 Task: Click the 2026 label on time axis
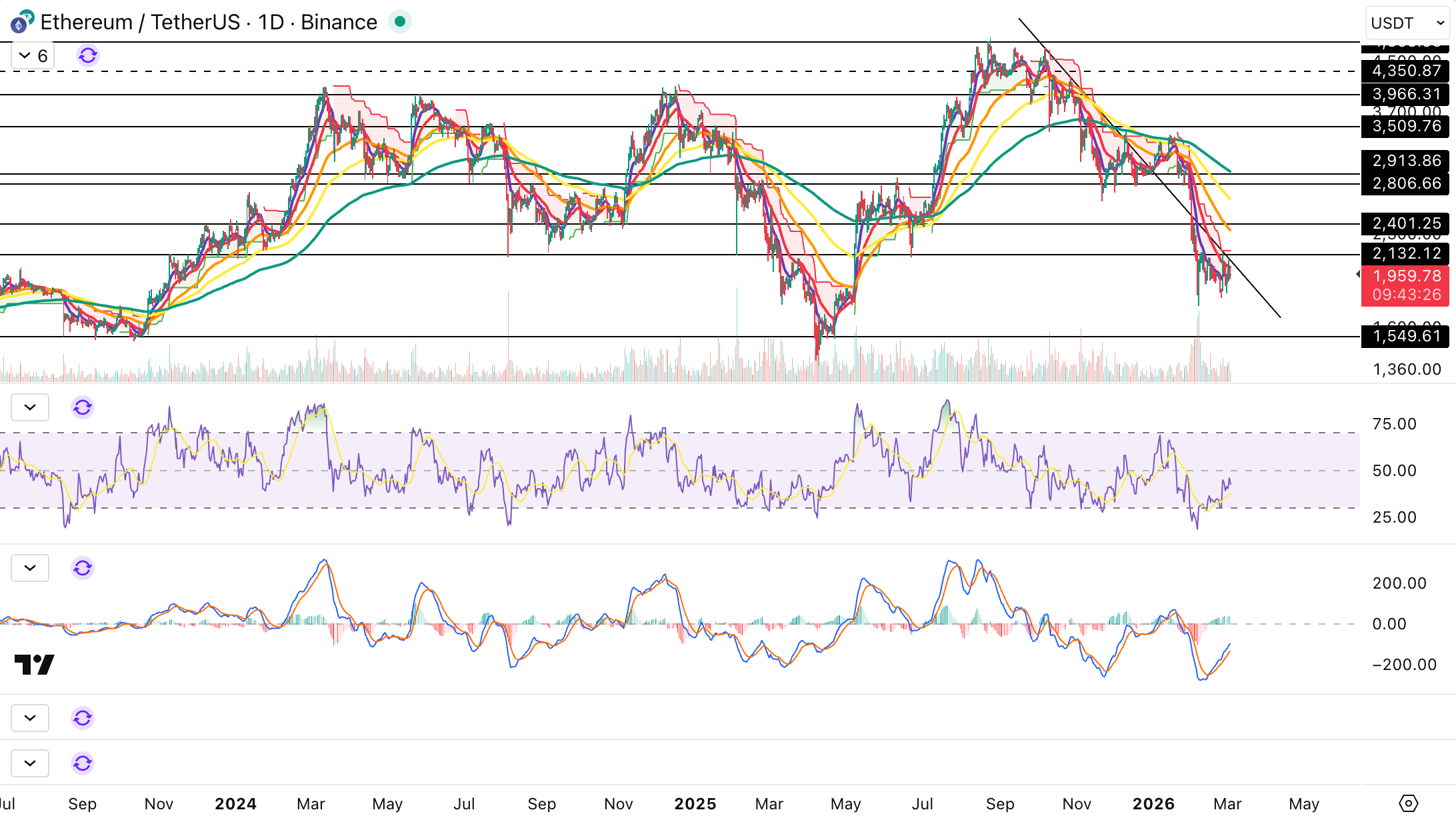[1153, 804]
